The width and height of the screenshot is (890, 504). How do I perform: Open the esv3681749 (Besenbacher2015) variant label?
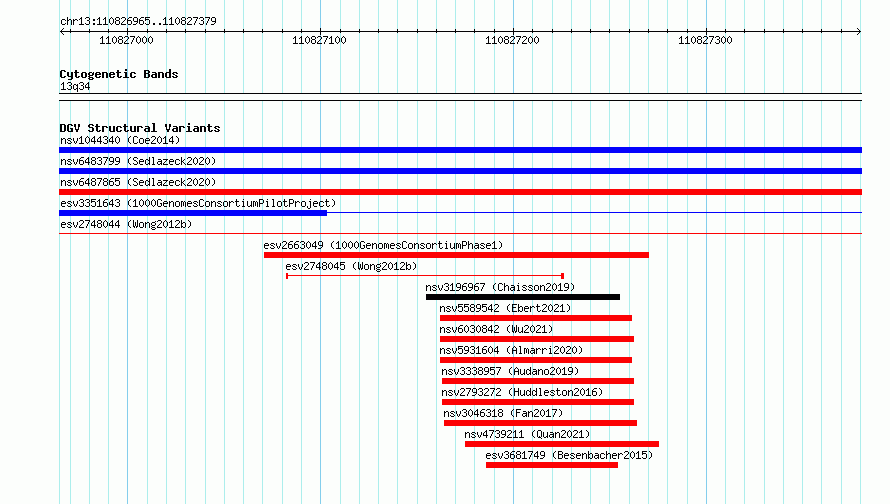(x=569, y=455)
